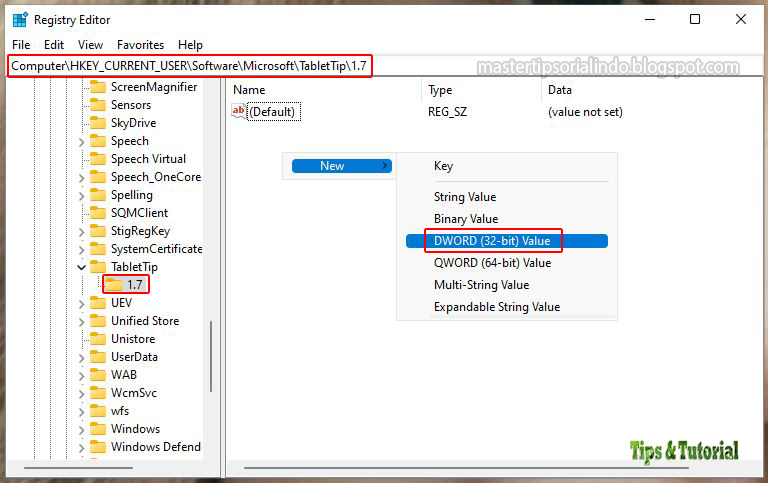Click the Unistore folder icon
This screenshot has width=768, height=483.
pos(98,339)
